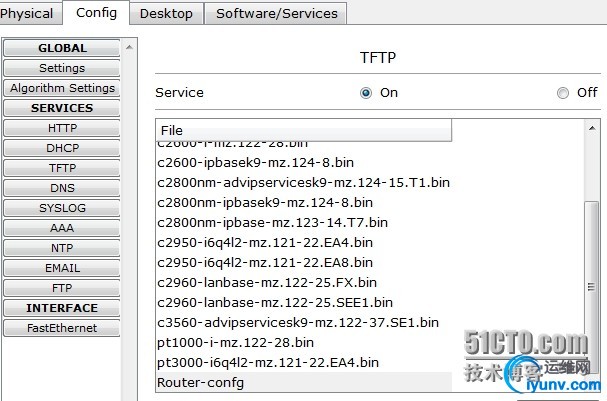
Task: Pick c2960-lanbase-mz.122-25.FX.bin file
Action: pyautogui.click(x=267, y=282)
